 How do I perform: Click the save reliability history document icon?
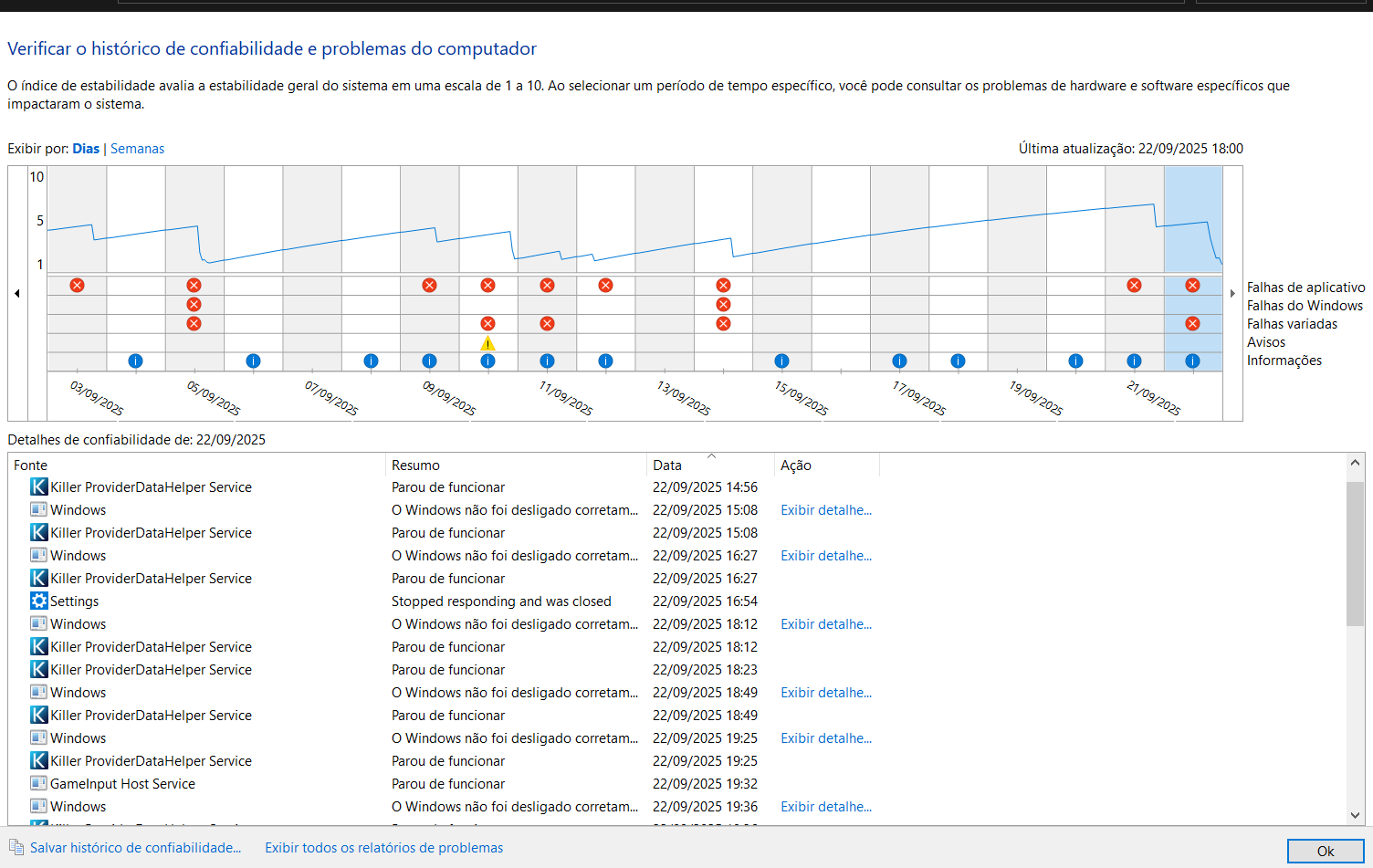click(16, 847)
